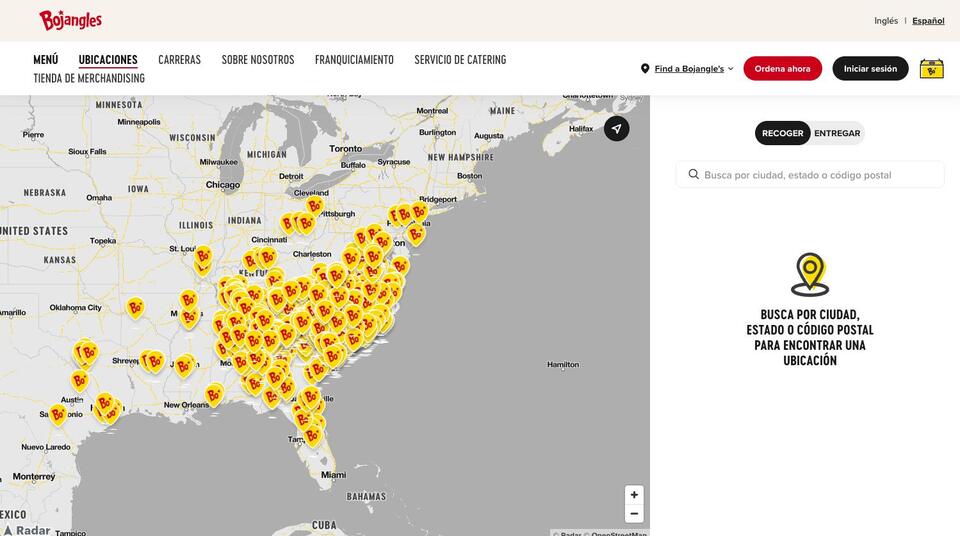This screenshot has width=960, height=536.
Task: Click the location pin icon beside Find a Bojangle's
Action: click(645, 69)
